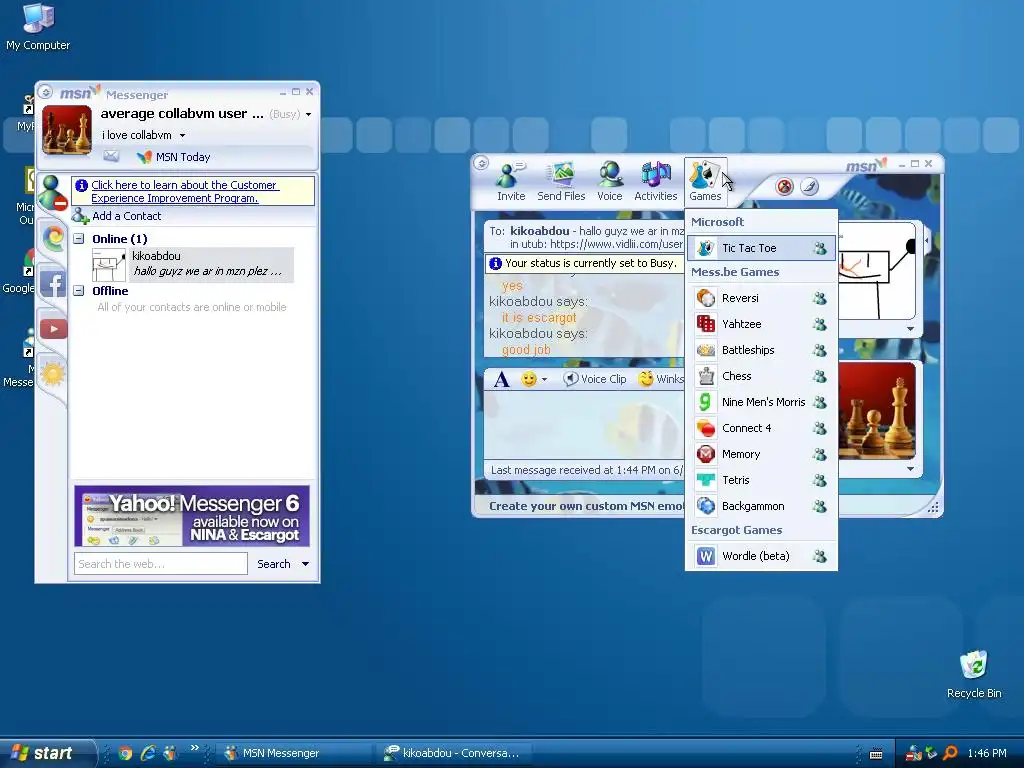Viewport: 1024px width, 768px height.
Task: Open the Recycle Bin desktop icon
Action: [974, 673]
